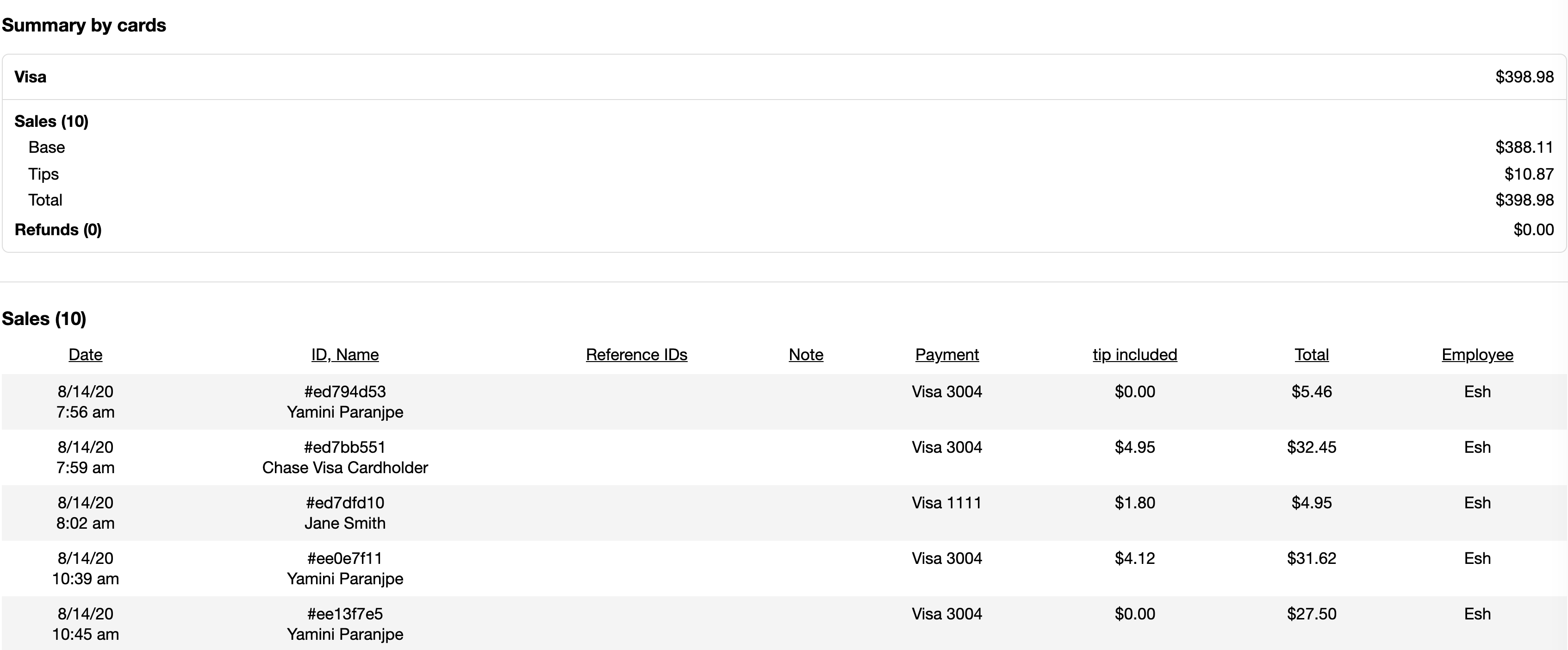Sort by Employee column header
The image size is (1568, 650).
click(x=1477, y=354)
